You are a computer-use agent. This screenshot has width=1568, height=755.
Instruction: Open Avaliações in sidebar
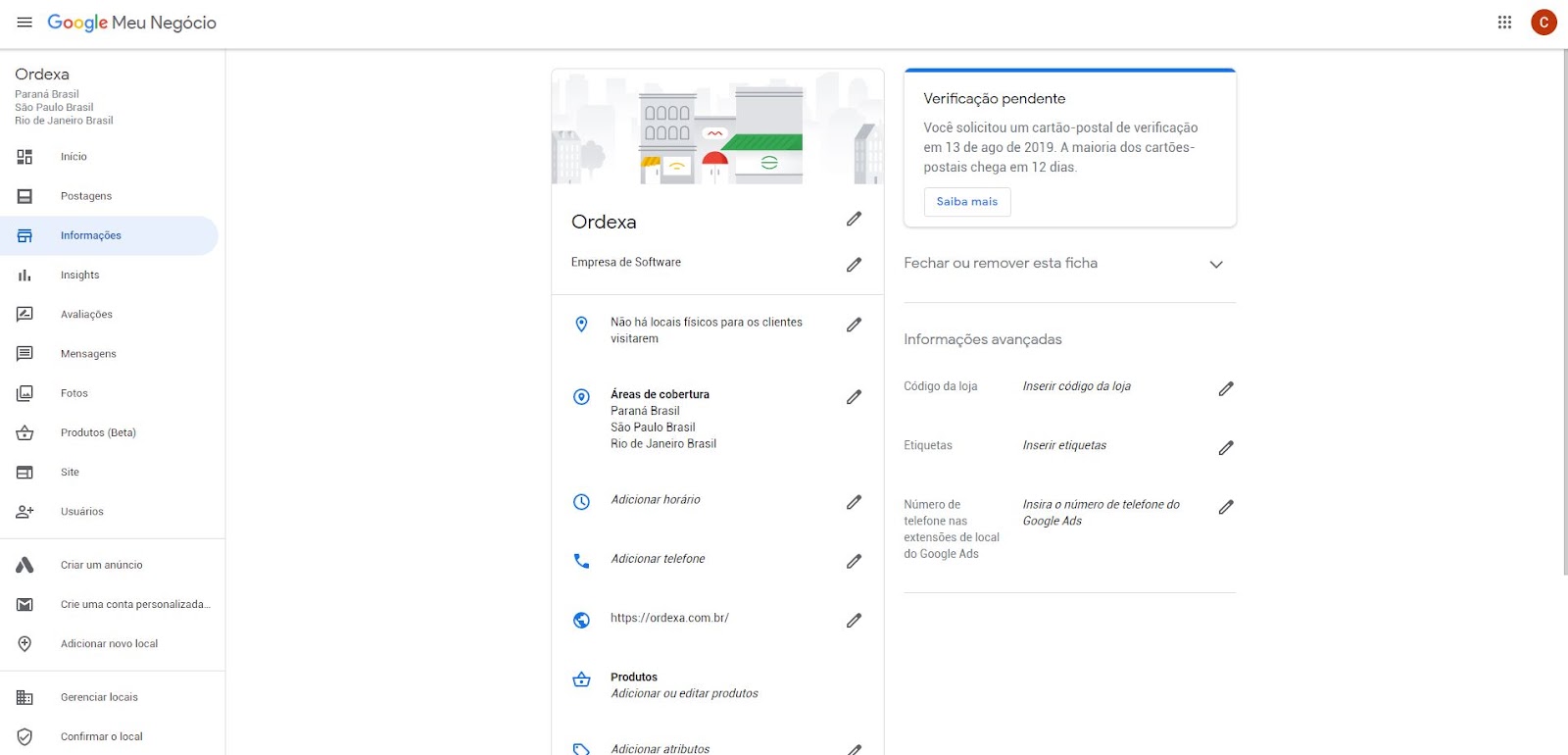tap(109, 315)
